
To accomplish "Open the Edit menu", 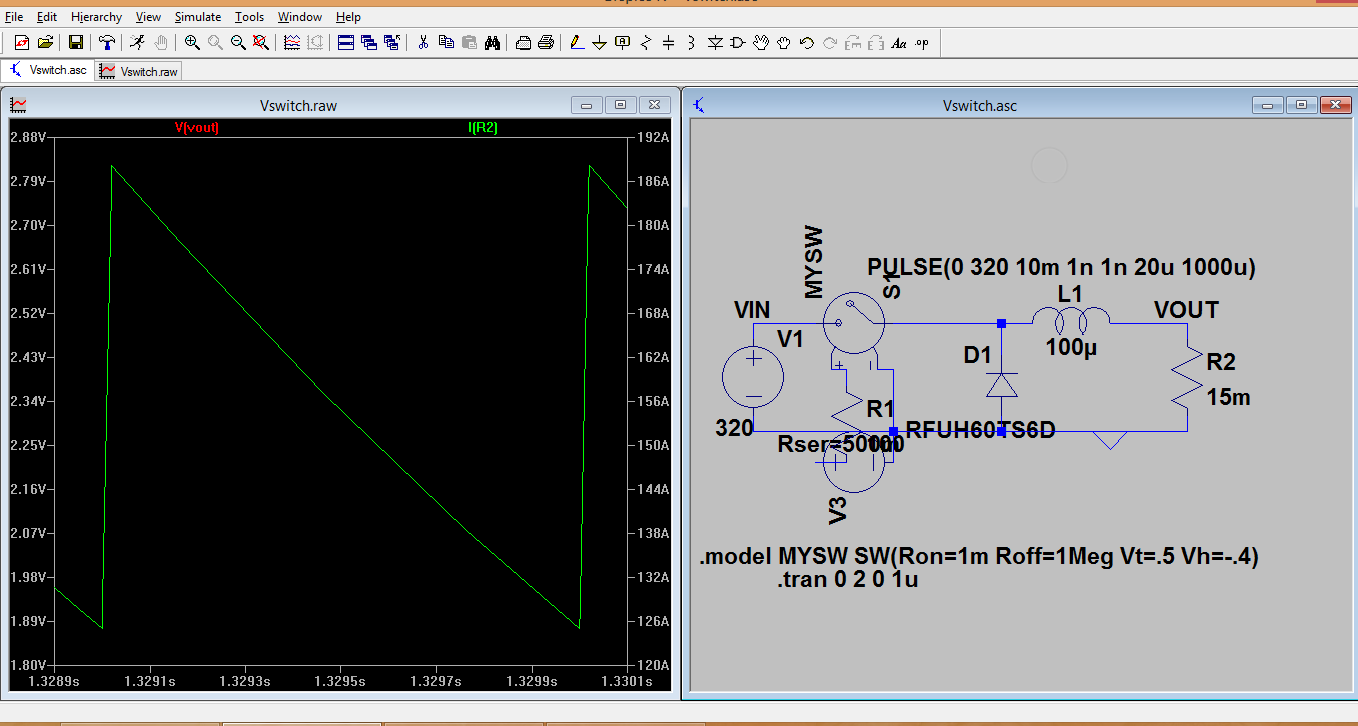I will 47,17.
